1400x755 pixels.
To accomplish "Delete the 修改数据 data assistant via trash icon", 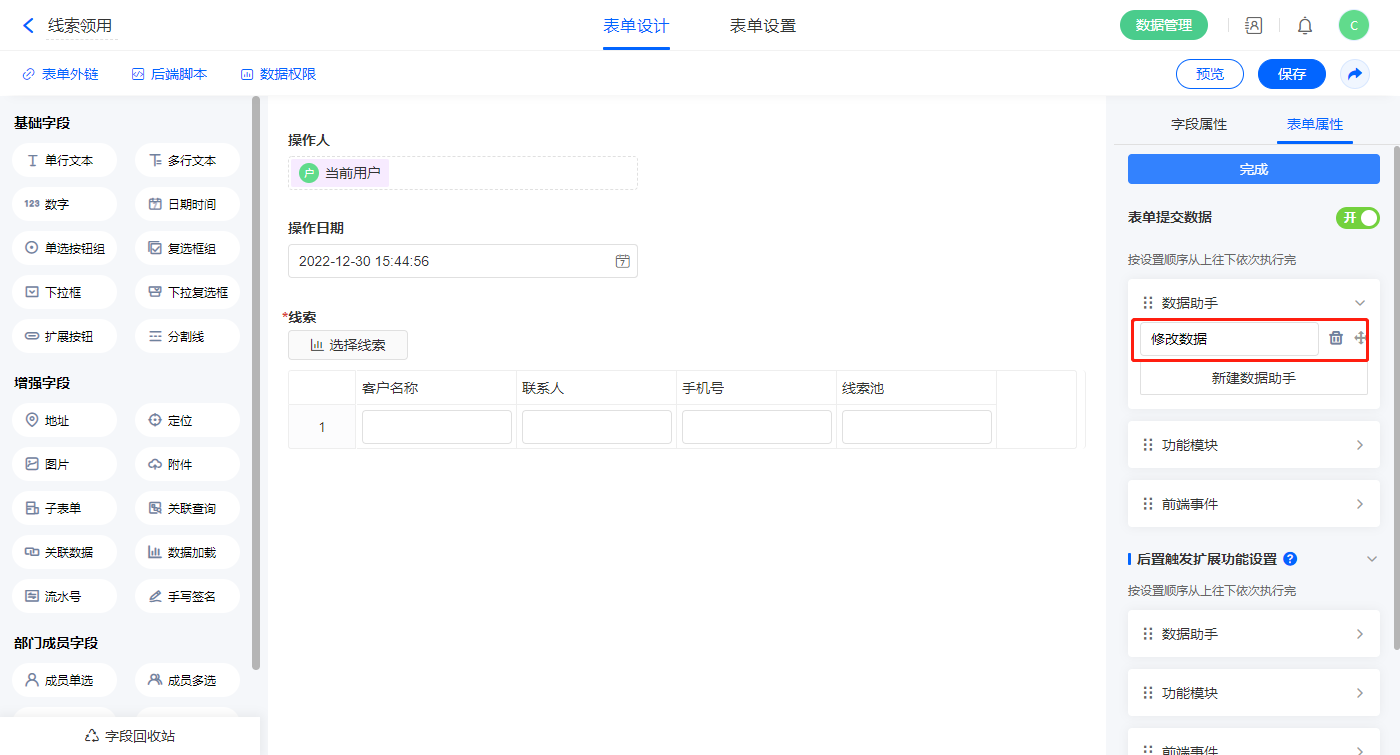I will point(1336,338).
